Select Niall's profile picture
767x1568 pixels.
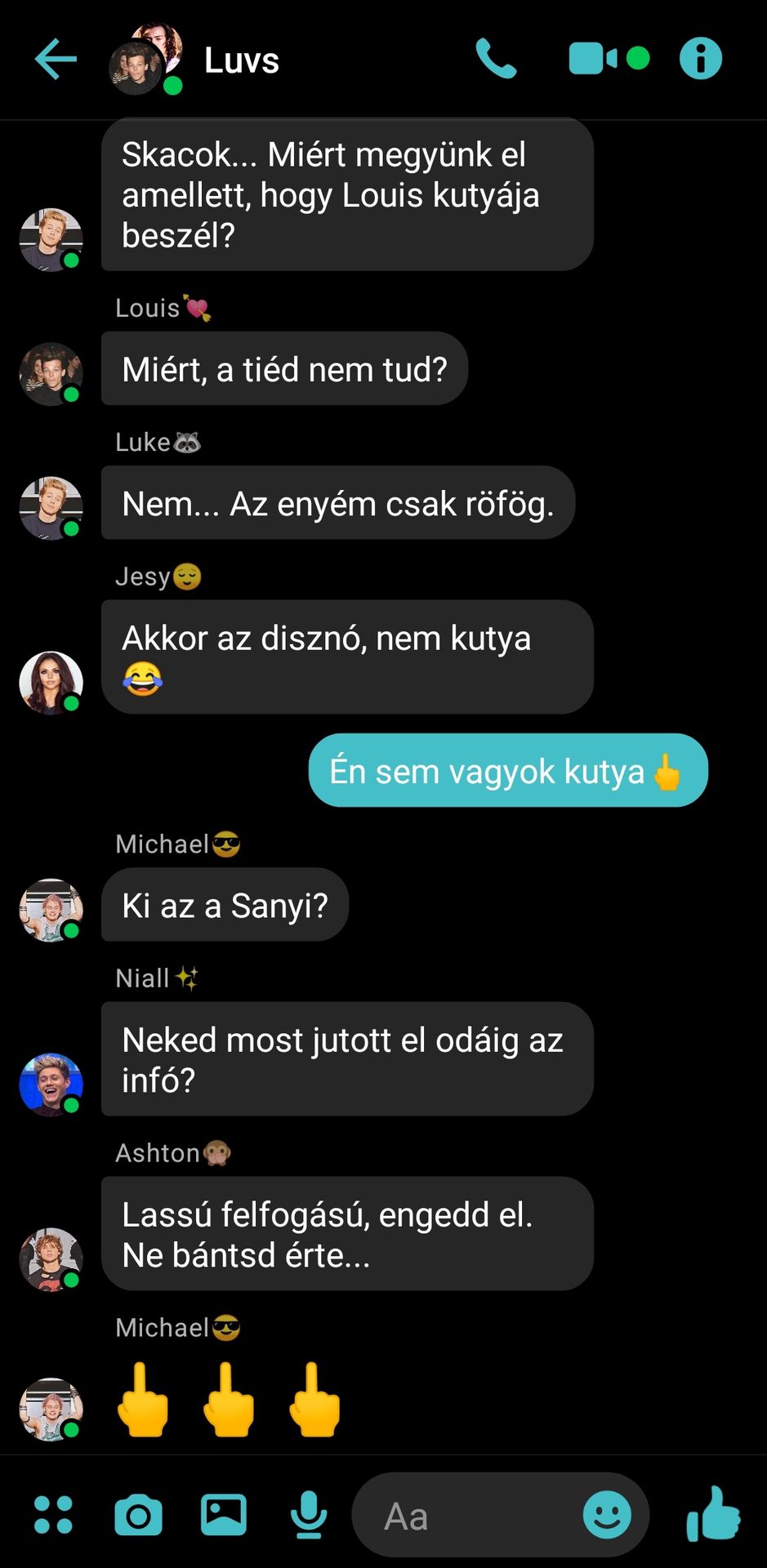(51, 1085)
